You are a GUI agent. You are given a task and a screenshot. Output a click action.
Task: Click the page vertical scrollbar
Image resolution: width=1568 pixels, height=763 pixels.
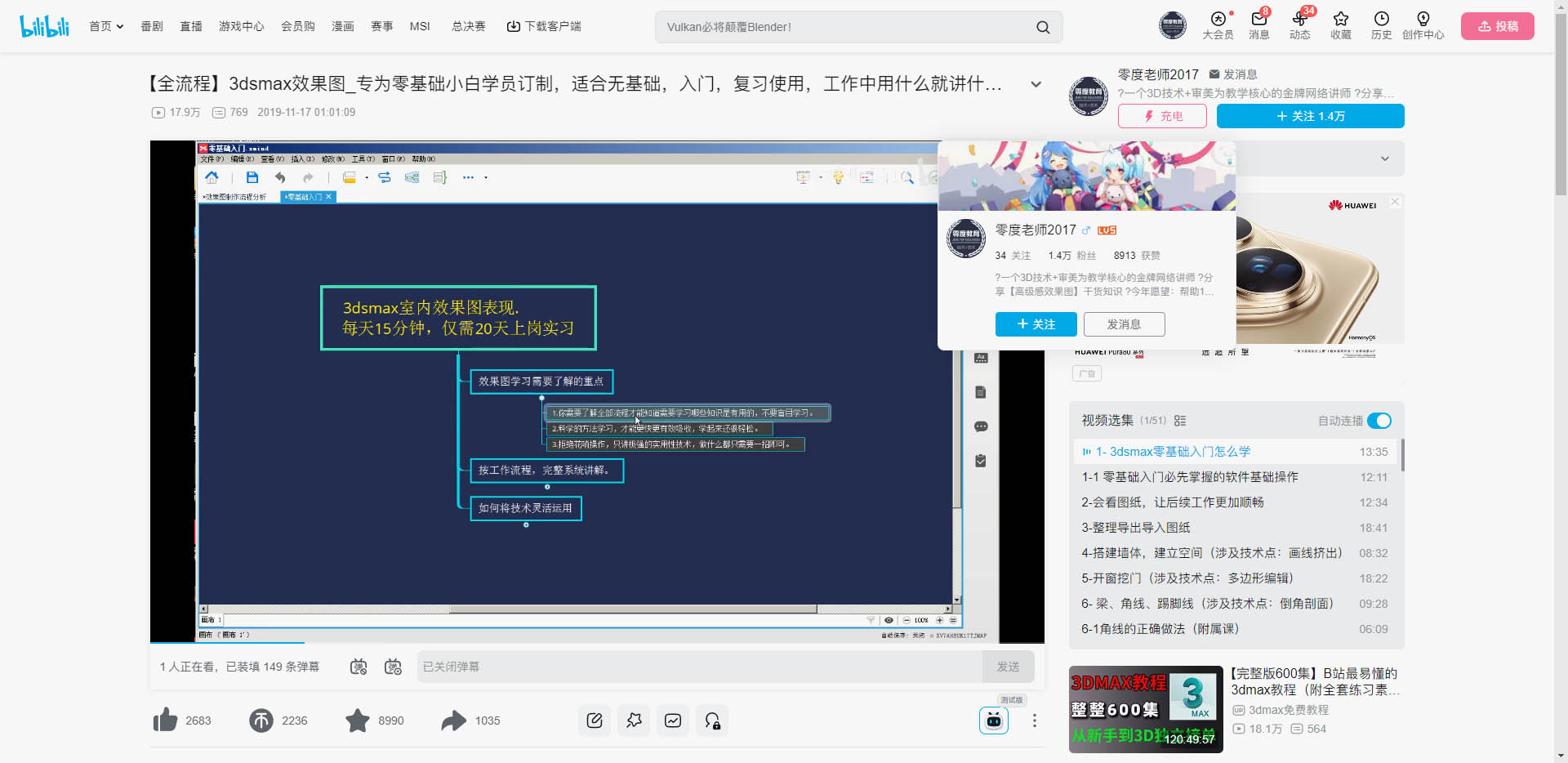tap(1561, 106)
